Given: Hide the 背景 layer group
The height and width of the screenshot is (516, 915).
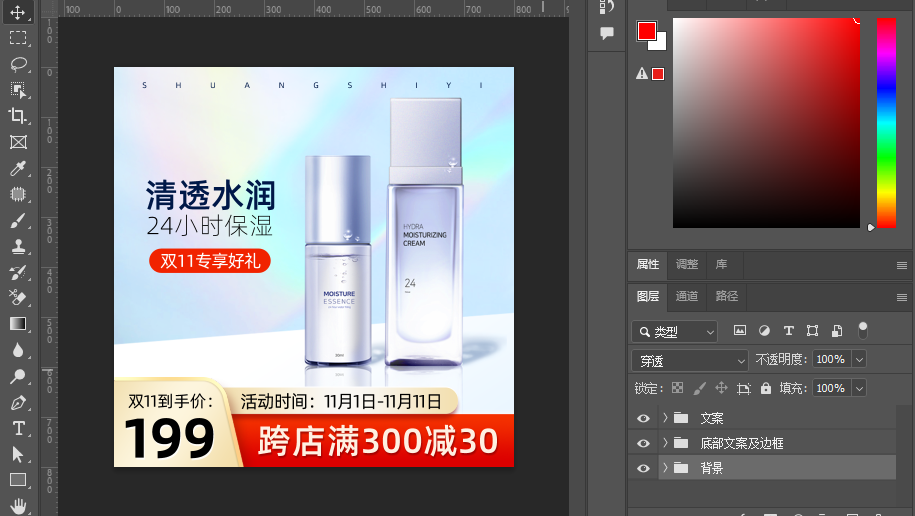Looking at the screenshot, I should click(643, 468).
